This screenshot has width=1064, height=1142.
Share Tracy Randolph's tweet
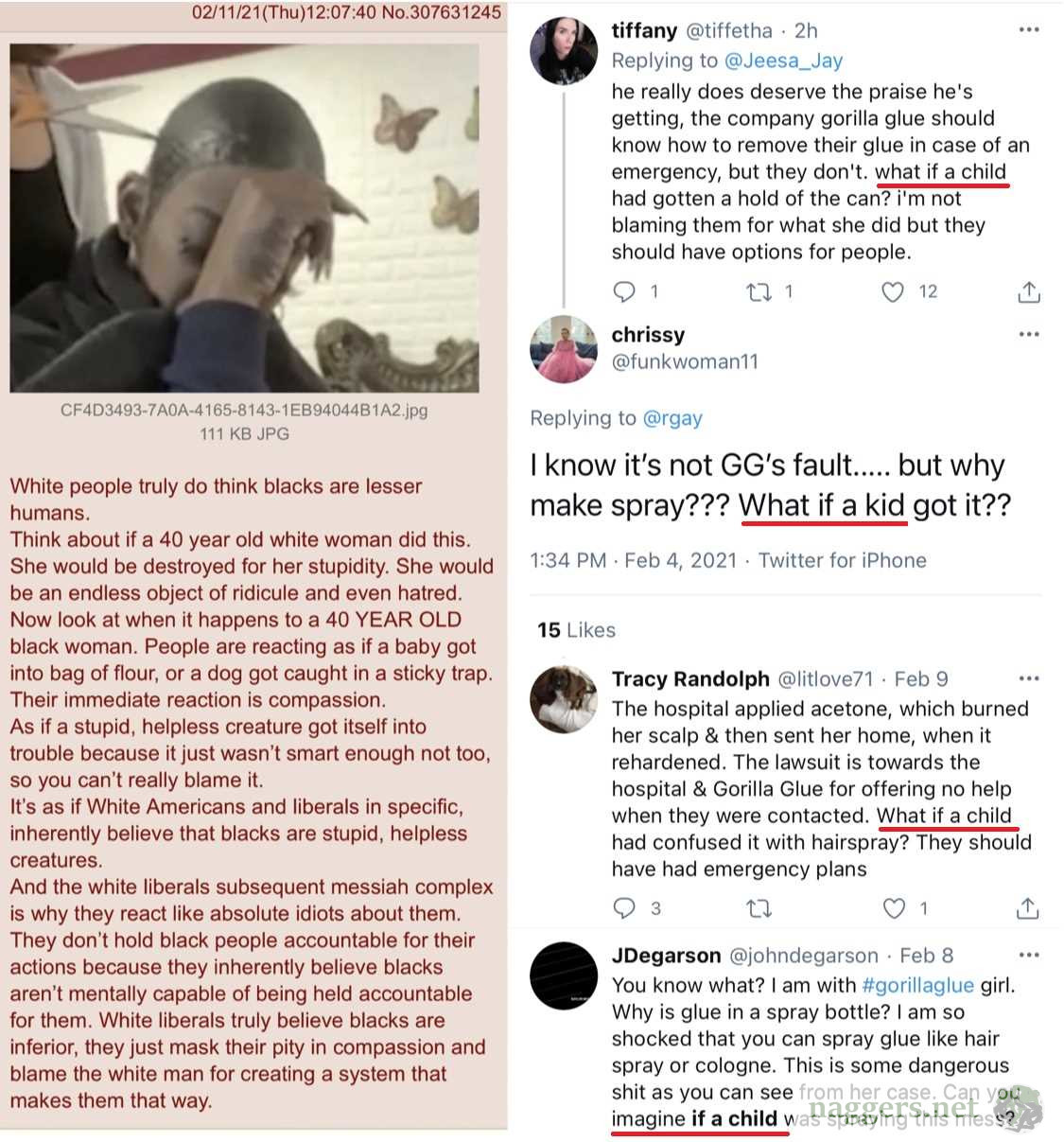(x=1028, y=908)
